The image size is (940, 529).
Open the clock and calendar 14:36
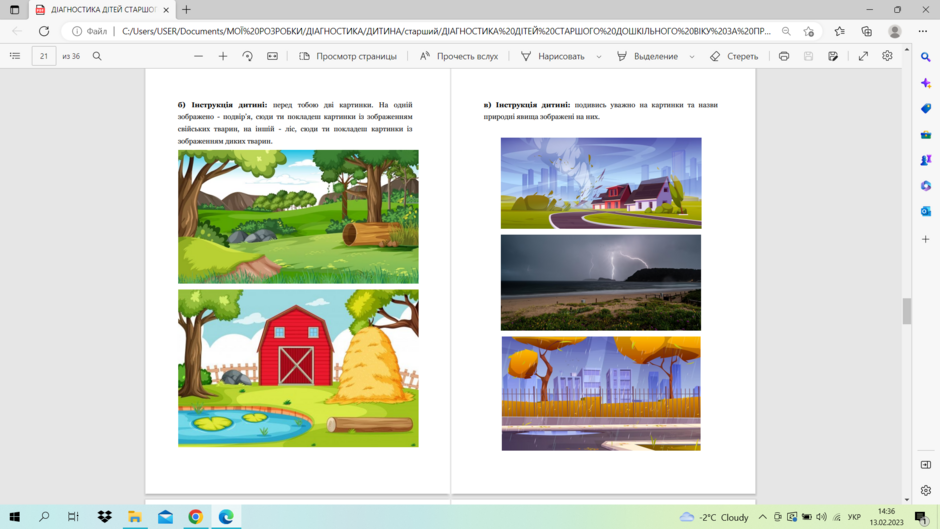coord(886,517)
